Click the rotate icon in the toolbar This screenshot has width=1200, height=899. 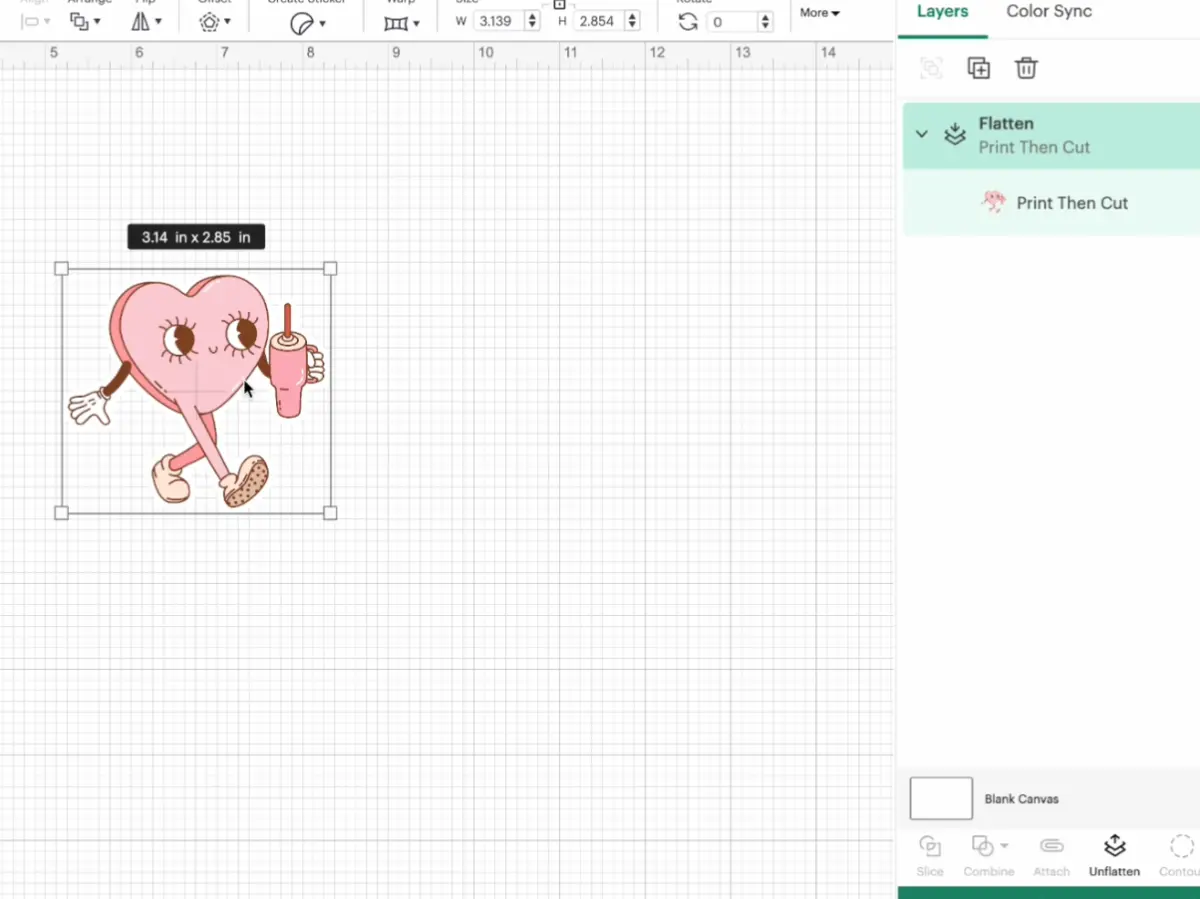tap(688, 22)
